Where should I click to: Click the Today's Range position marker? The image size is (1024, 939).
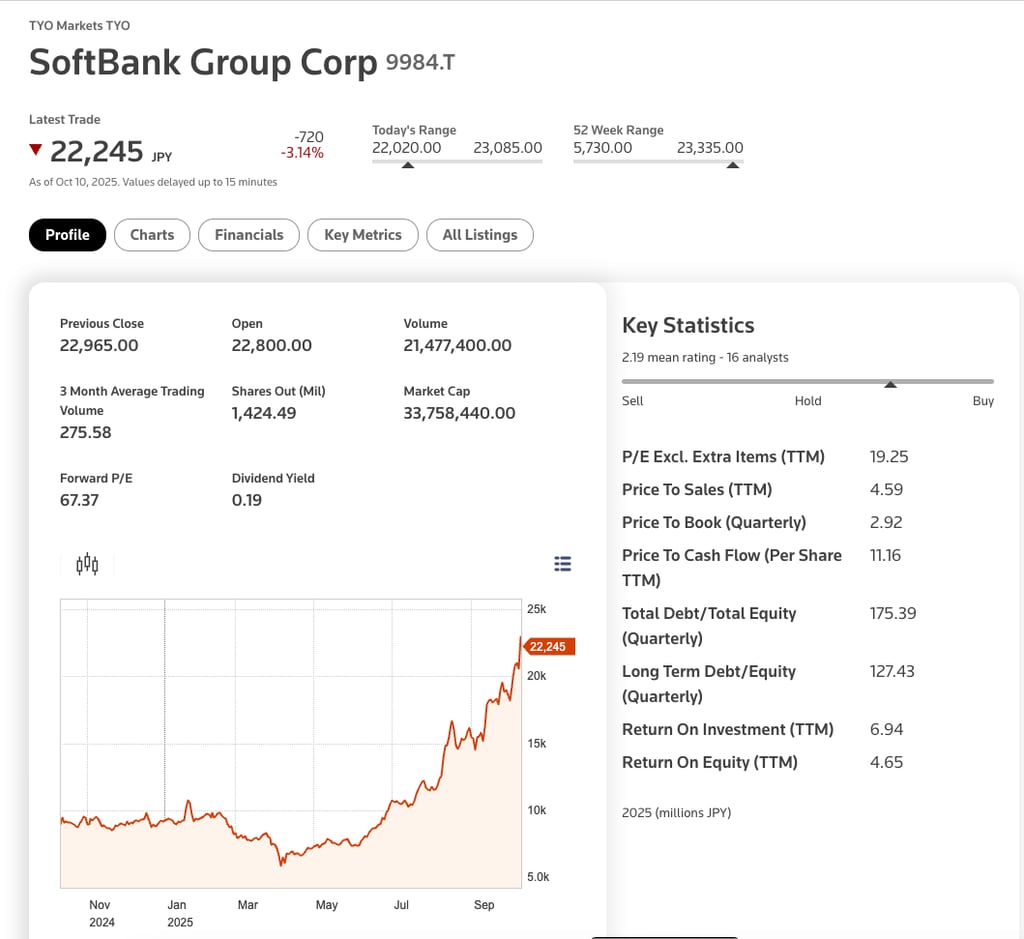[408, 165]
